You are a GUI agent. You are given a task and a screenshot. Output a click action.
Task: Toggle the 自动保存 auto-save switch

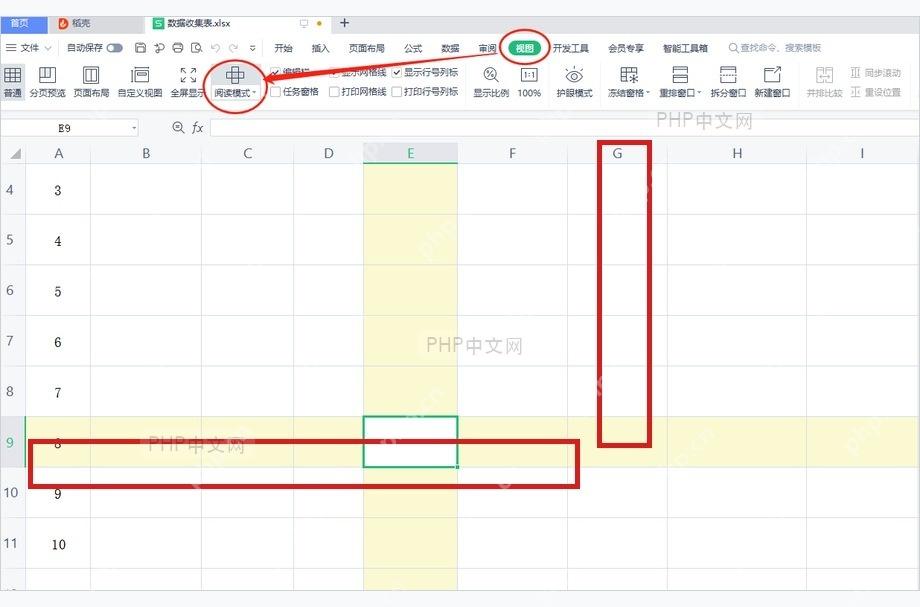114,48
